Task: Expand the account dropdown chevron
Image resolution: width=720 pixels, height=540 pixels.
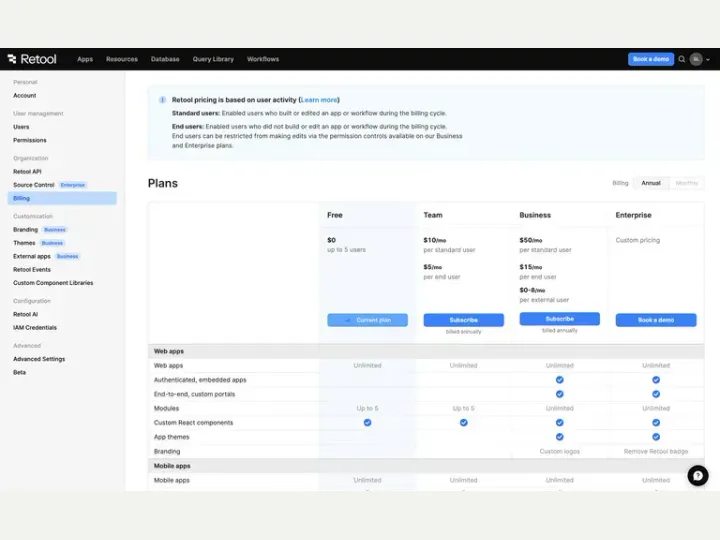Action: (x=708, y=59)
